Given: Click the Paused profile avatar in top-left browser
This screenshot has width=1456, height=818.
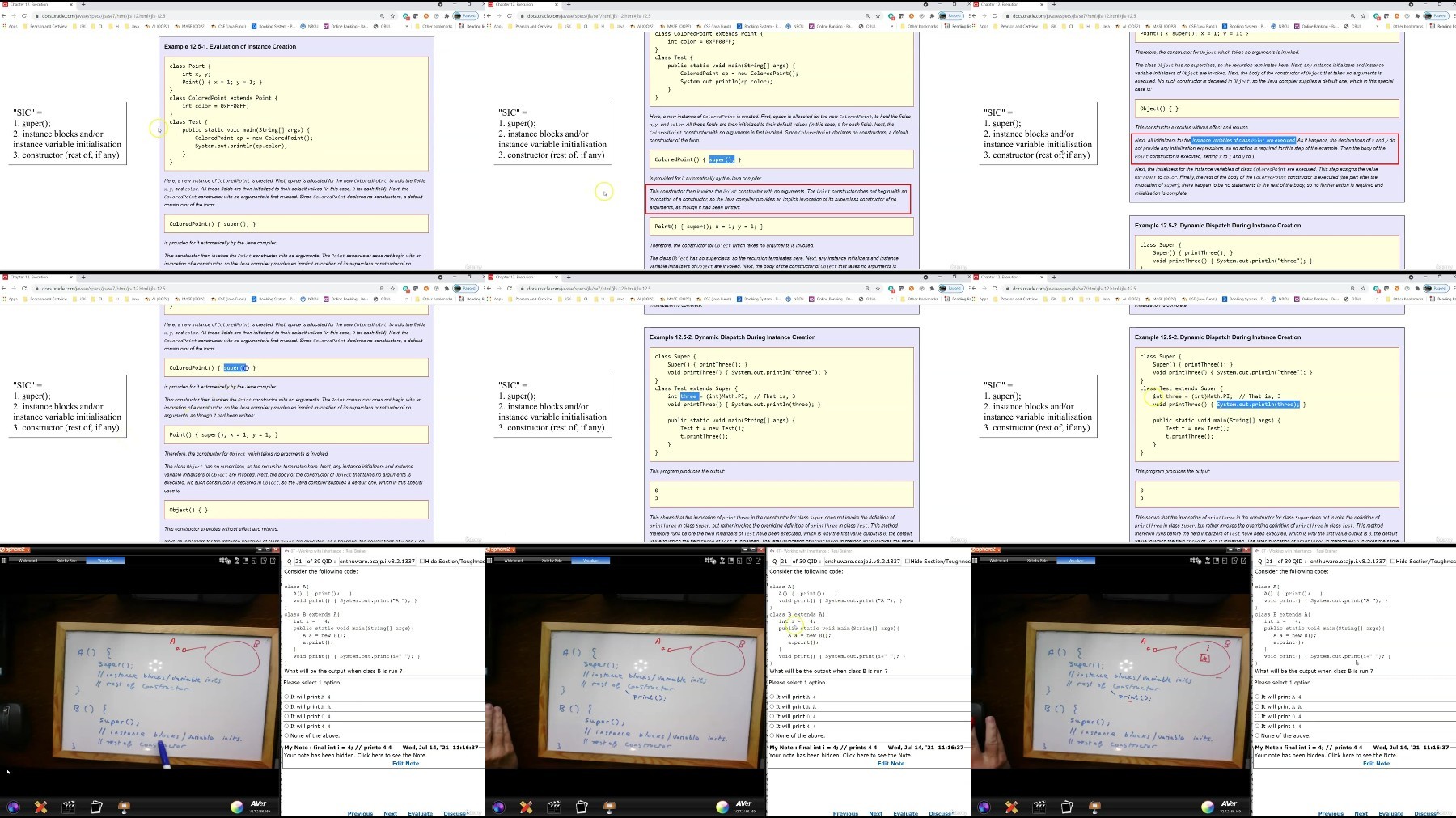Looking at the screenshot, I should 464,16.
